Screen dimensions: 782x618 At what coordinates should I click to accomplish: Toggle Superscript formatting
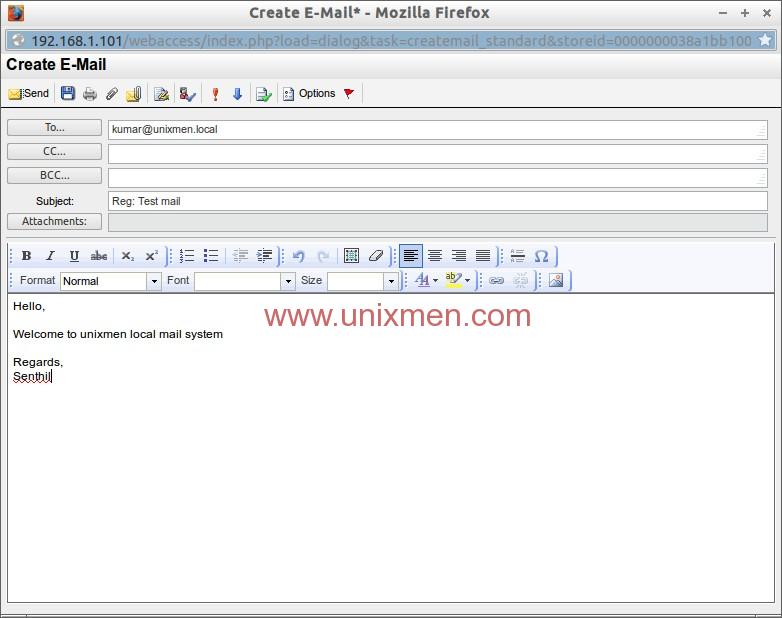coord(152,256)
